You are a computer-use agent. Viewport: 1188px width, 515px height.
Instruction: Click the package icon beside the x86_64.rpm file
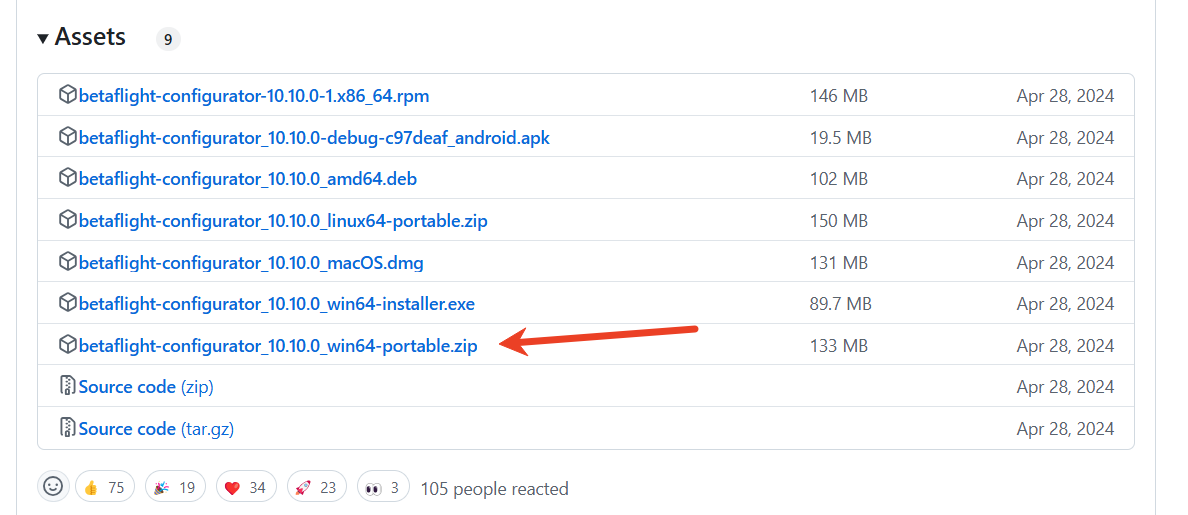coord(67,96)
